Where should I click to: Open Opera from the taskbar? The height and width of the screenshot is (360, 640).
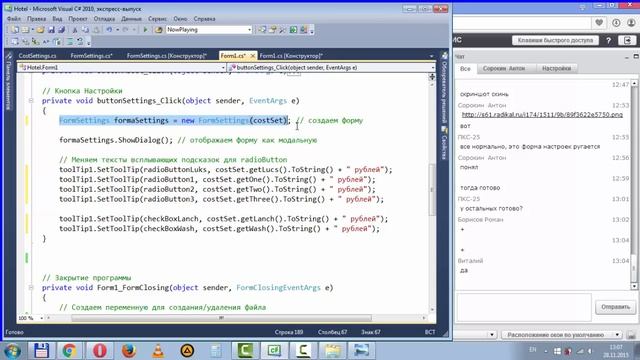[100, 351]
